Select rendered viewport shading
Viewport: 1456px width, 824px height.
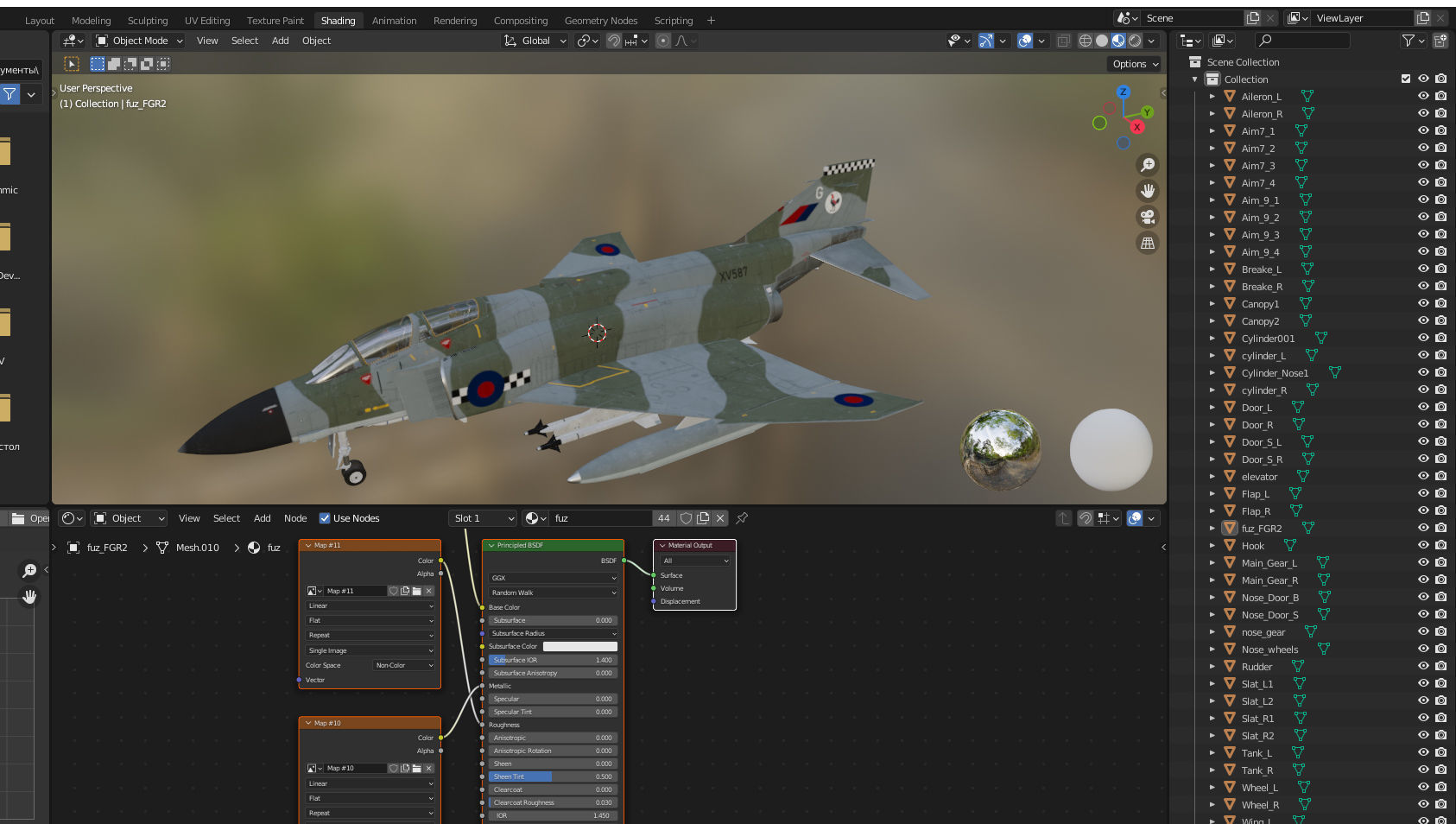pyautogui.click(x=1135, y=41)
